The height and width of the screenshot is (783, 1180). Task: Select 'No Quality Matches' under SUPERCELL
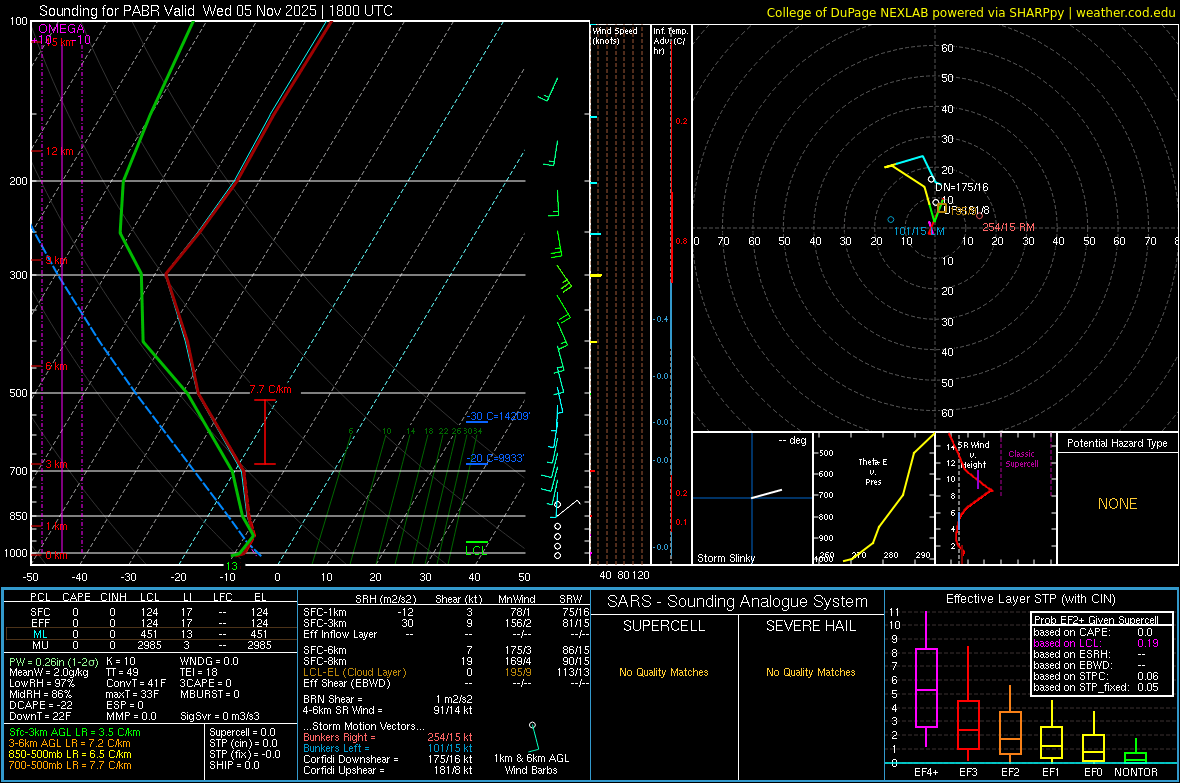click(664, 672)
